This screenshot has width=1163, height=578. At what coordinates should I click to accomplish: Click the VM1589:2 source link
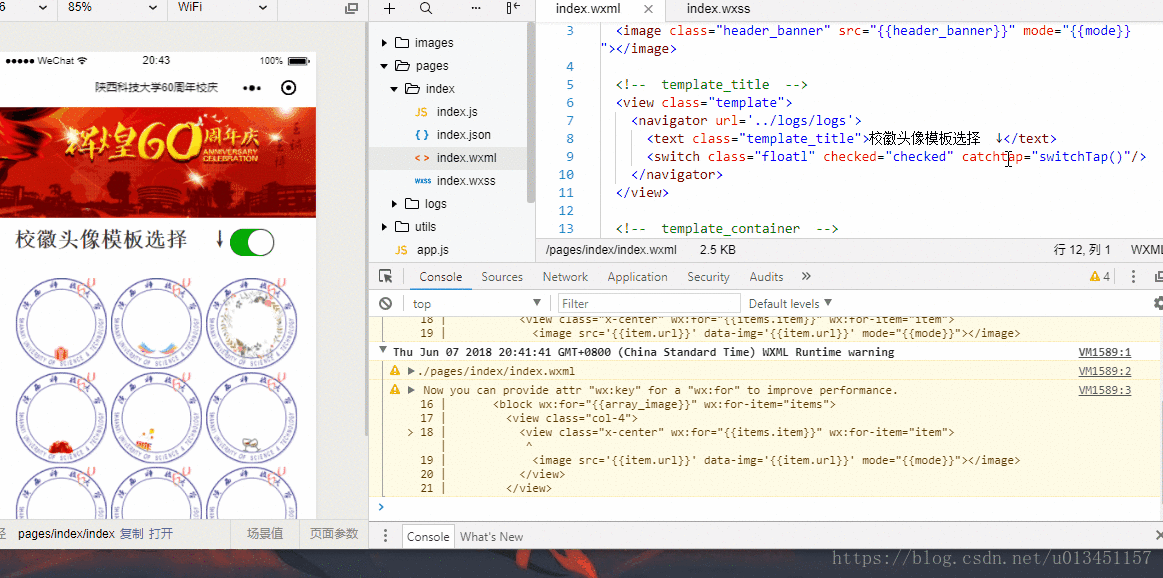click(x=1104, y=371)
